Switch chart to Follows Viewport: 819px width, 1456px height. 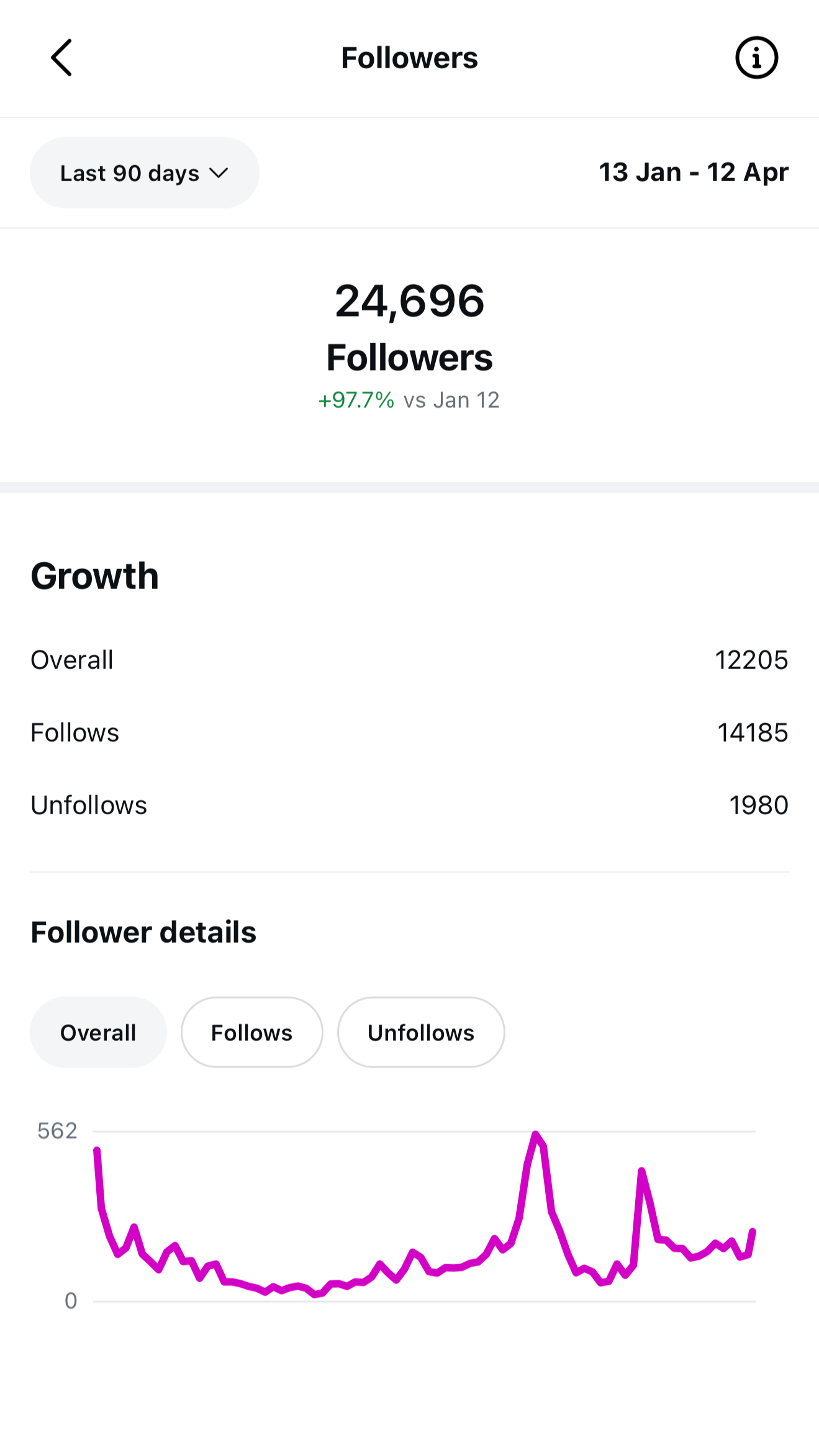pyautogui.click(x=251, y=1033)
